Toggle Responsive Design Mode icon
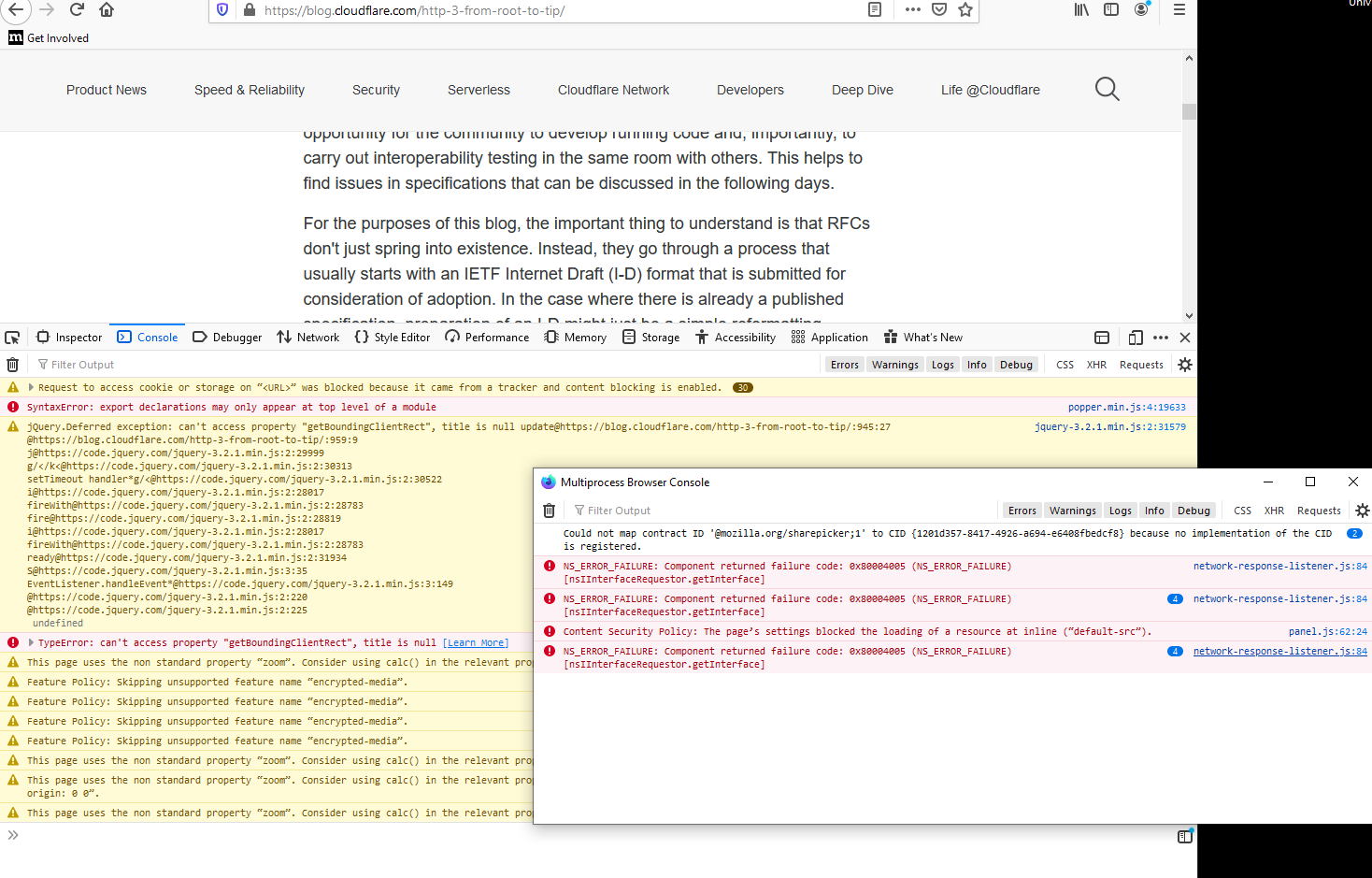1372x878 pixels. tap(1136, 338)
